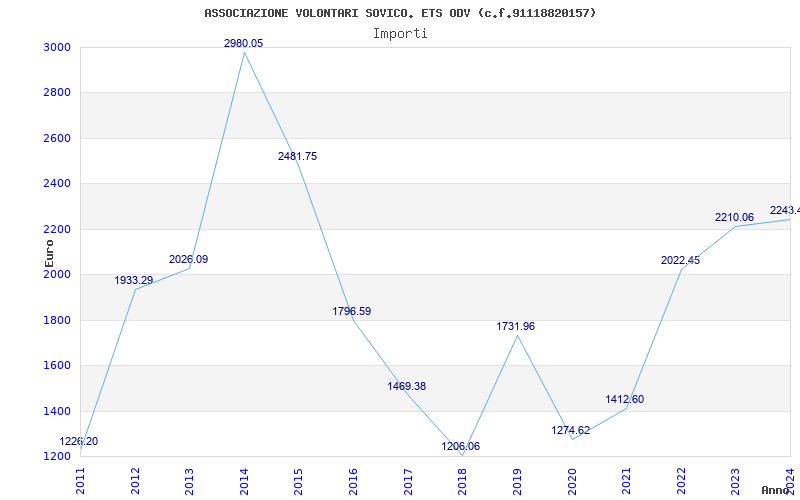
Task: Click the 3000 y-axis tick label
Action: coord(57,47)
